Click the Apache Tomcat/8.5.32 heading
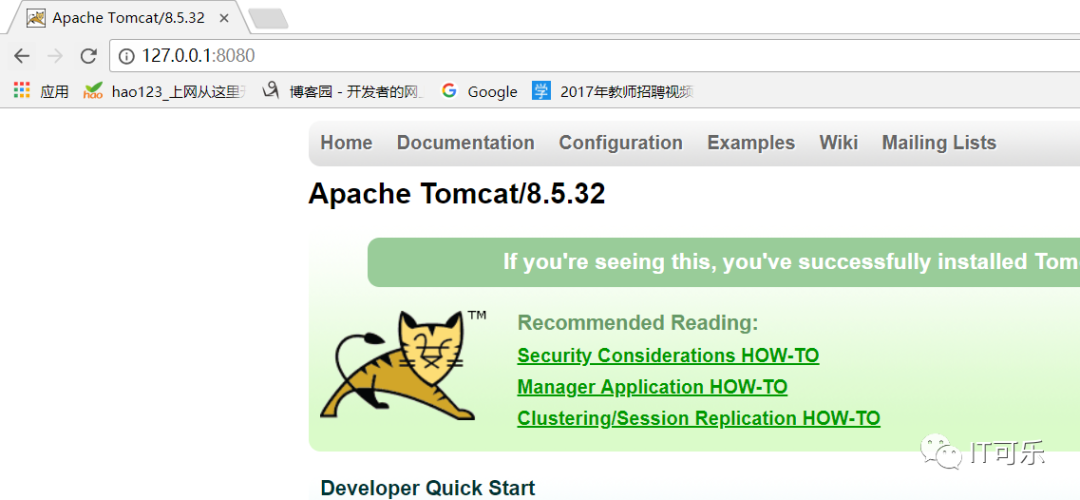1080x500 pixels. tap(457, 194)
